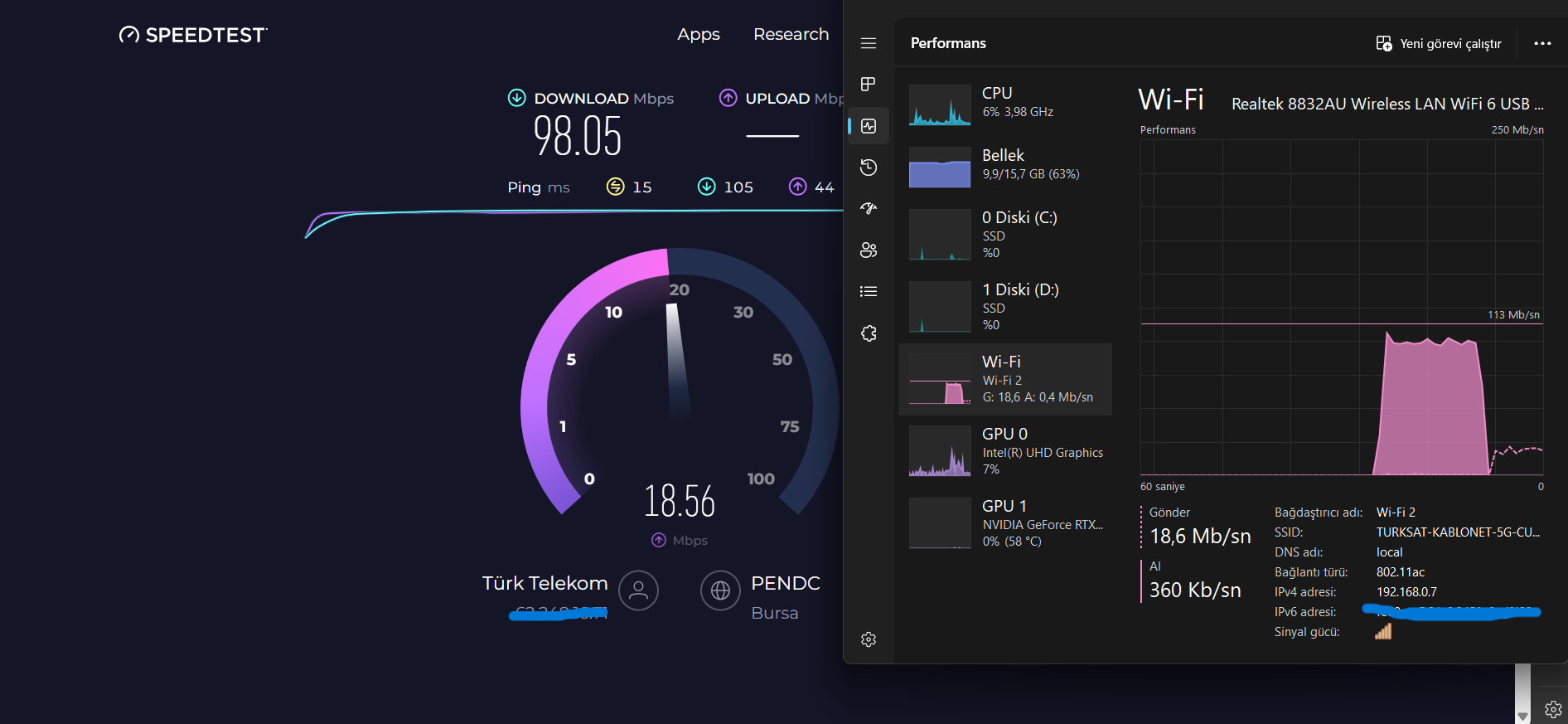Click the Bursa server location text
Screen dimensions: 1568x724
[x=775, y=613]
